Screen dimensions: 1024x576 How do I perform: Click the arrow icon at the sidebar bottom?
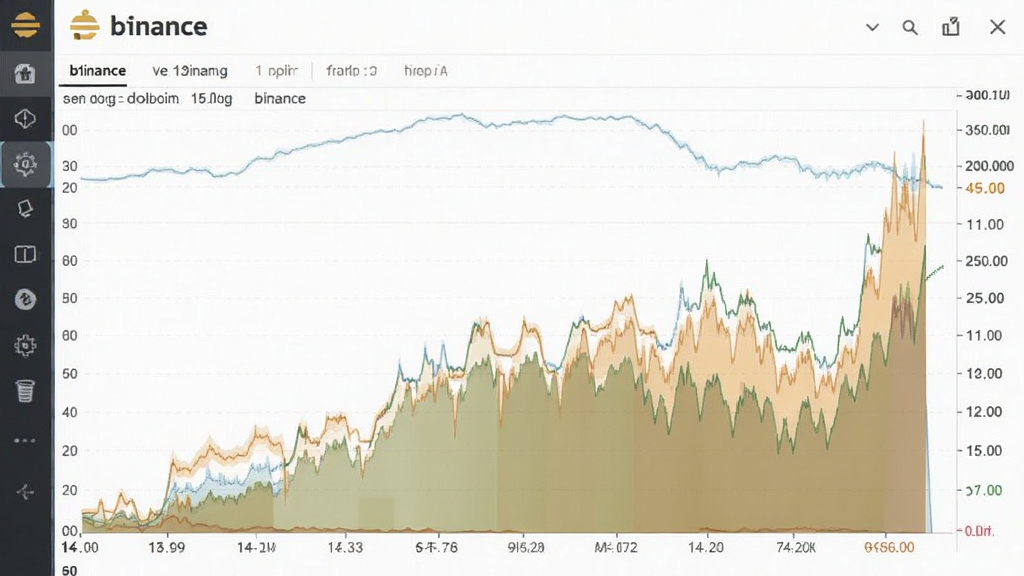[25, 492]
